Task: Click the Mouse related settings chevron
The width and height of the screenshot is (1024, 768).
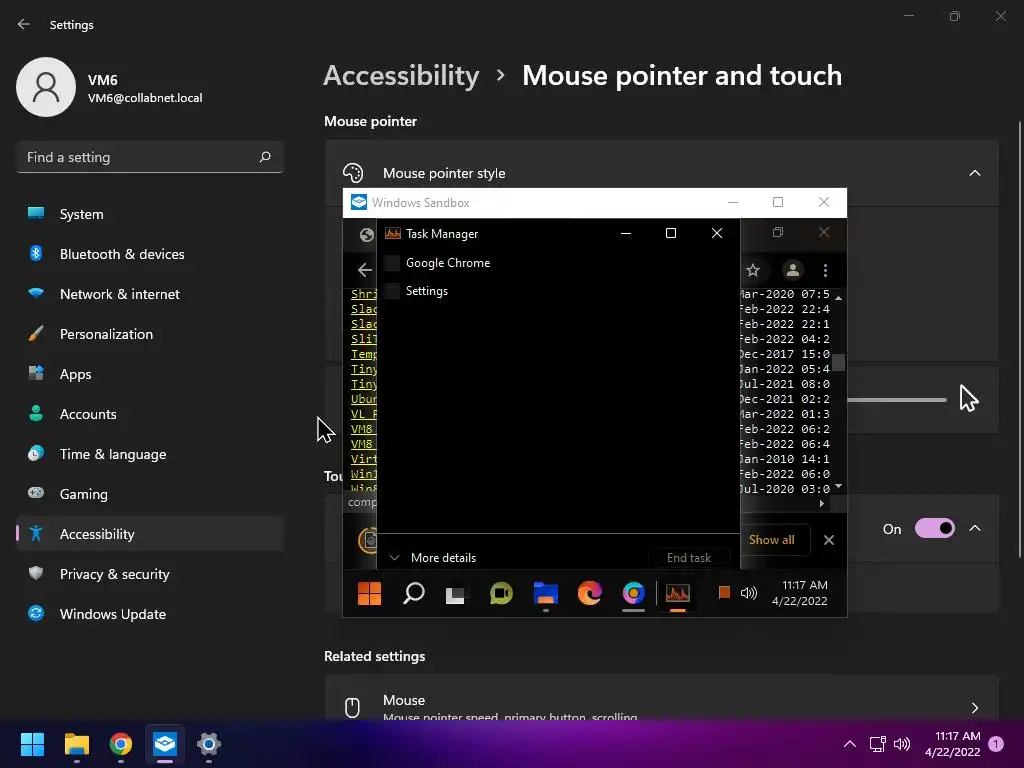Action: 974,707
